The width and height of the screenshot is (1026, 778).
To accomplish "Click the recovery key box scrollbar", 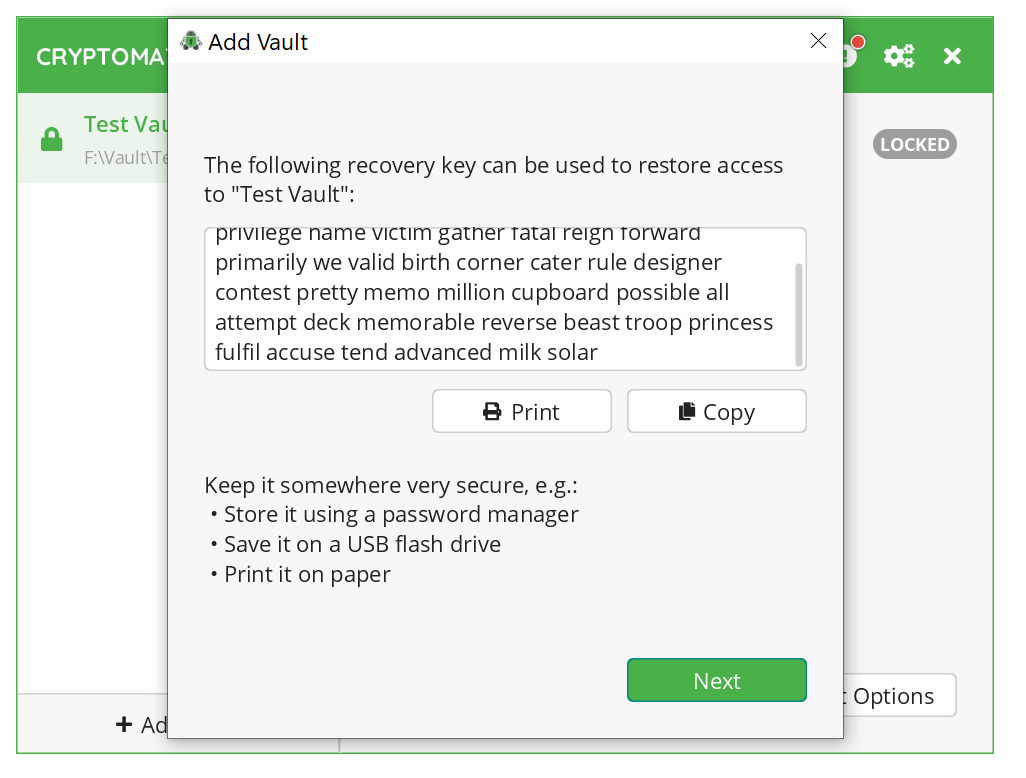I will pyautogui.click(x=798, y=314).
